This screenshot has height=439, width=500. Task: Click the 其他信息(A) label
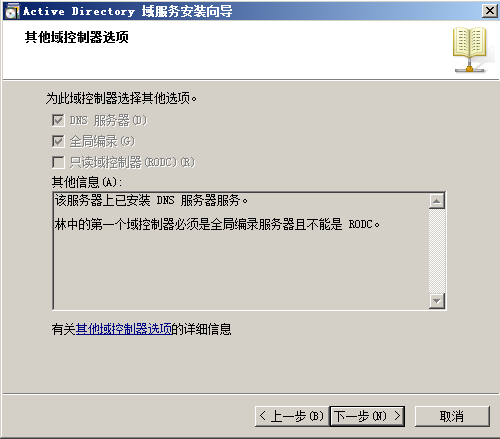(87, 182)
